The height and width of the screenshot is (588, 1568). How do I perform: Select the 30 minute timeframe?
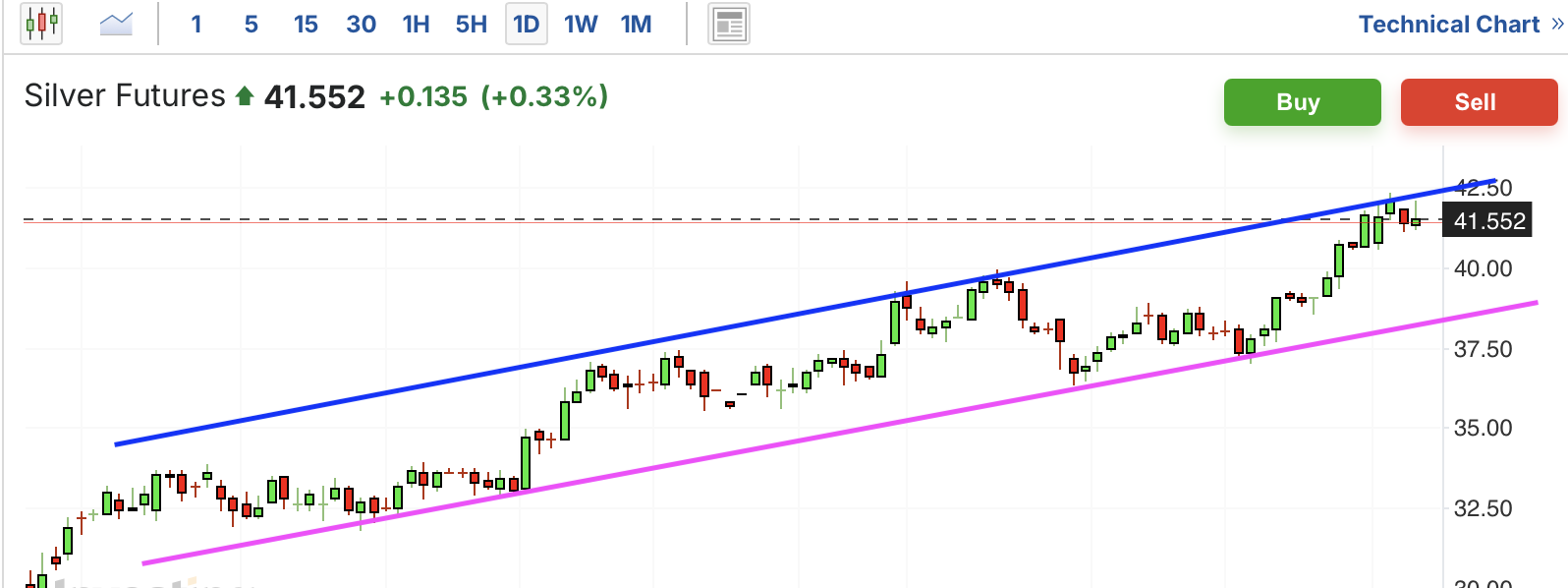click(x=361, y=25)
